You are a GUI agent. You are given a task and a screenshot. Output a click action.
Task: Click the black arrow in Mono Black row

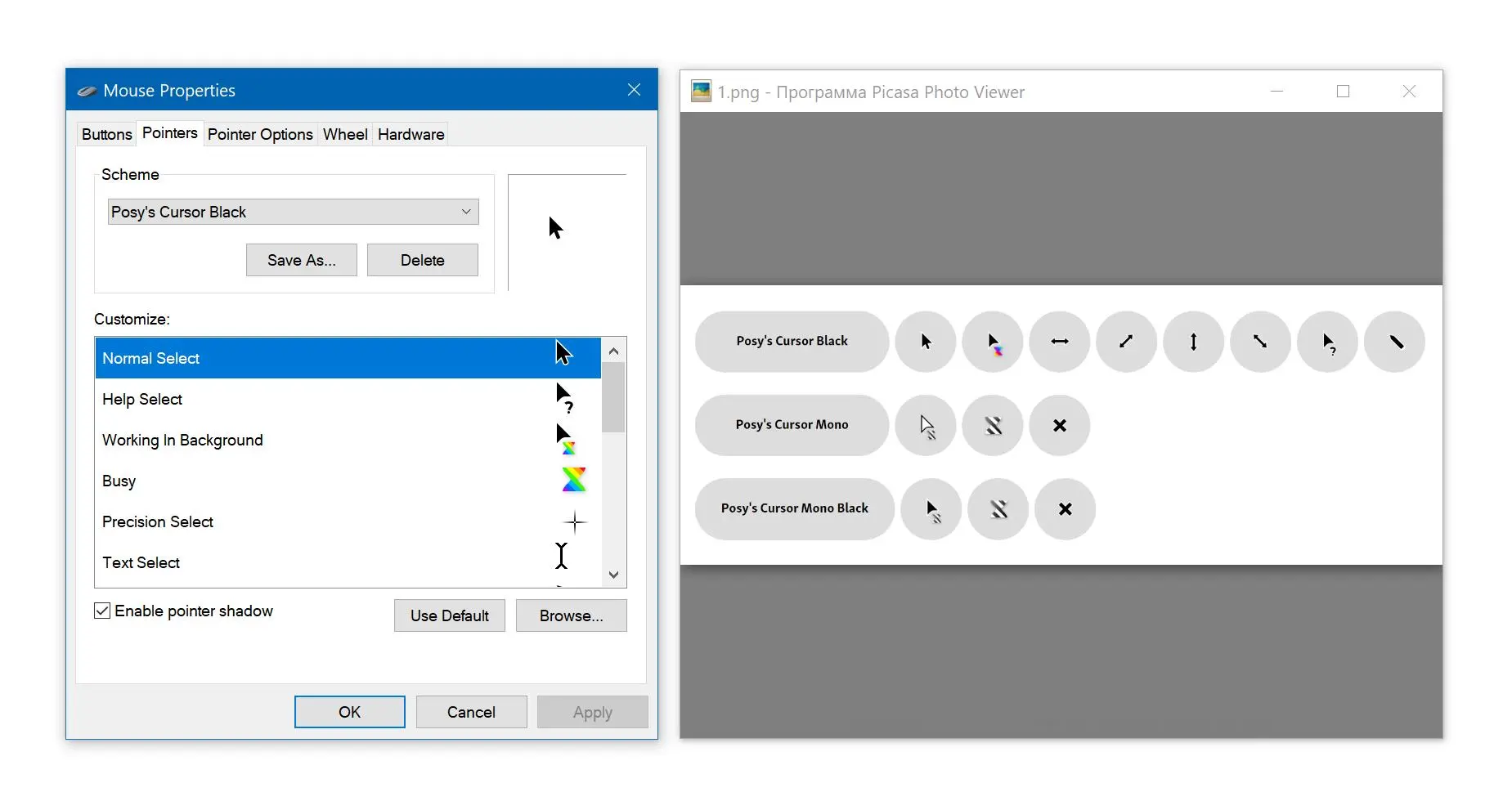click(931, 509)
